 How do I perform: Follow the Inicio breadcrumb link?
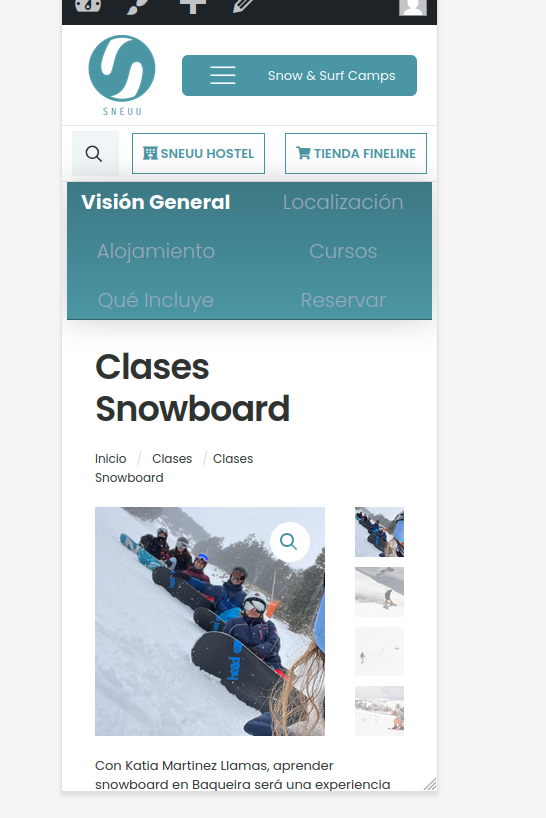pyautogui.click(x=111, y=459)
